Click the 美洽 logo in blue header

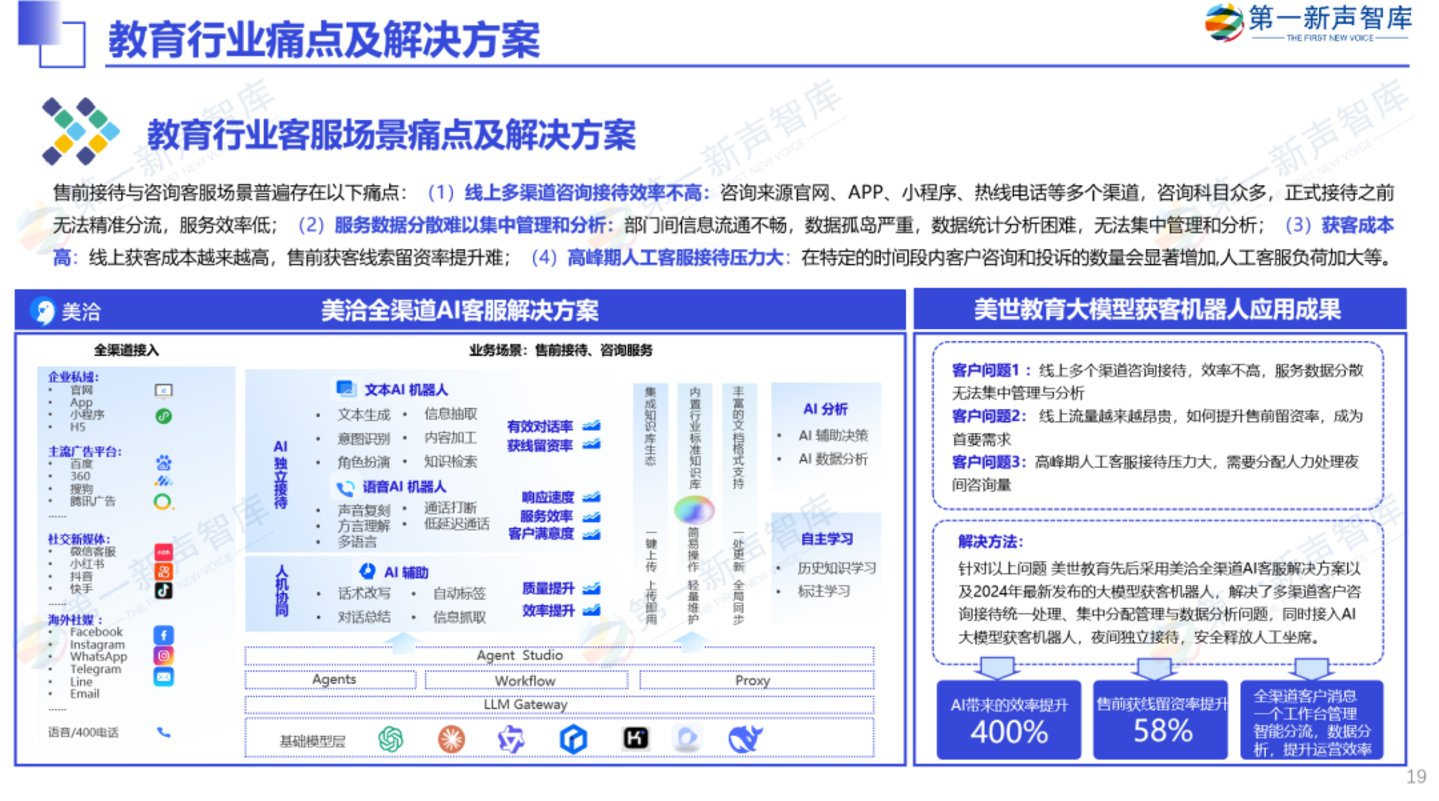click(x=42, y=311)
